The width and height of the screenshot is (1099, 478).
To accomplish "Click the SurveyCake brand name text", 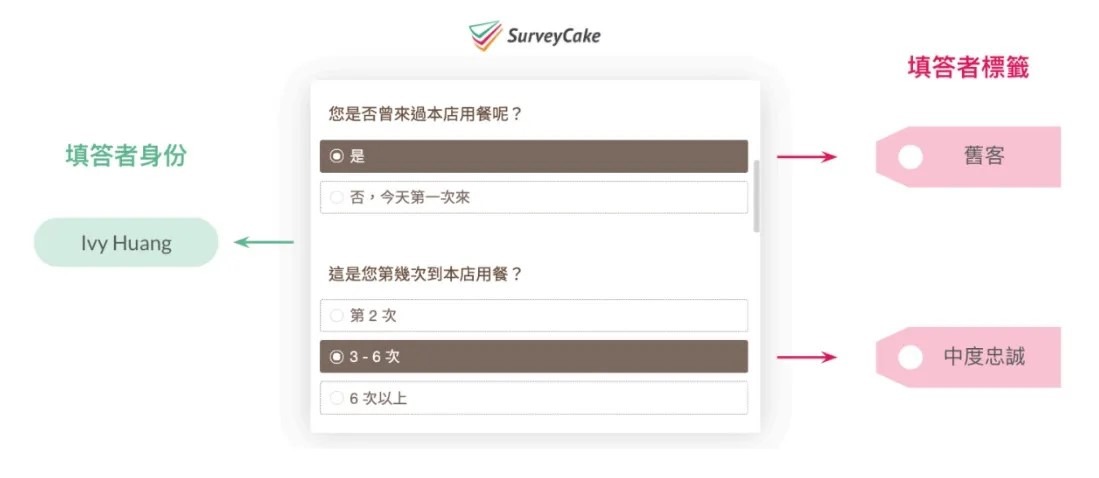I will click(554, 36).
